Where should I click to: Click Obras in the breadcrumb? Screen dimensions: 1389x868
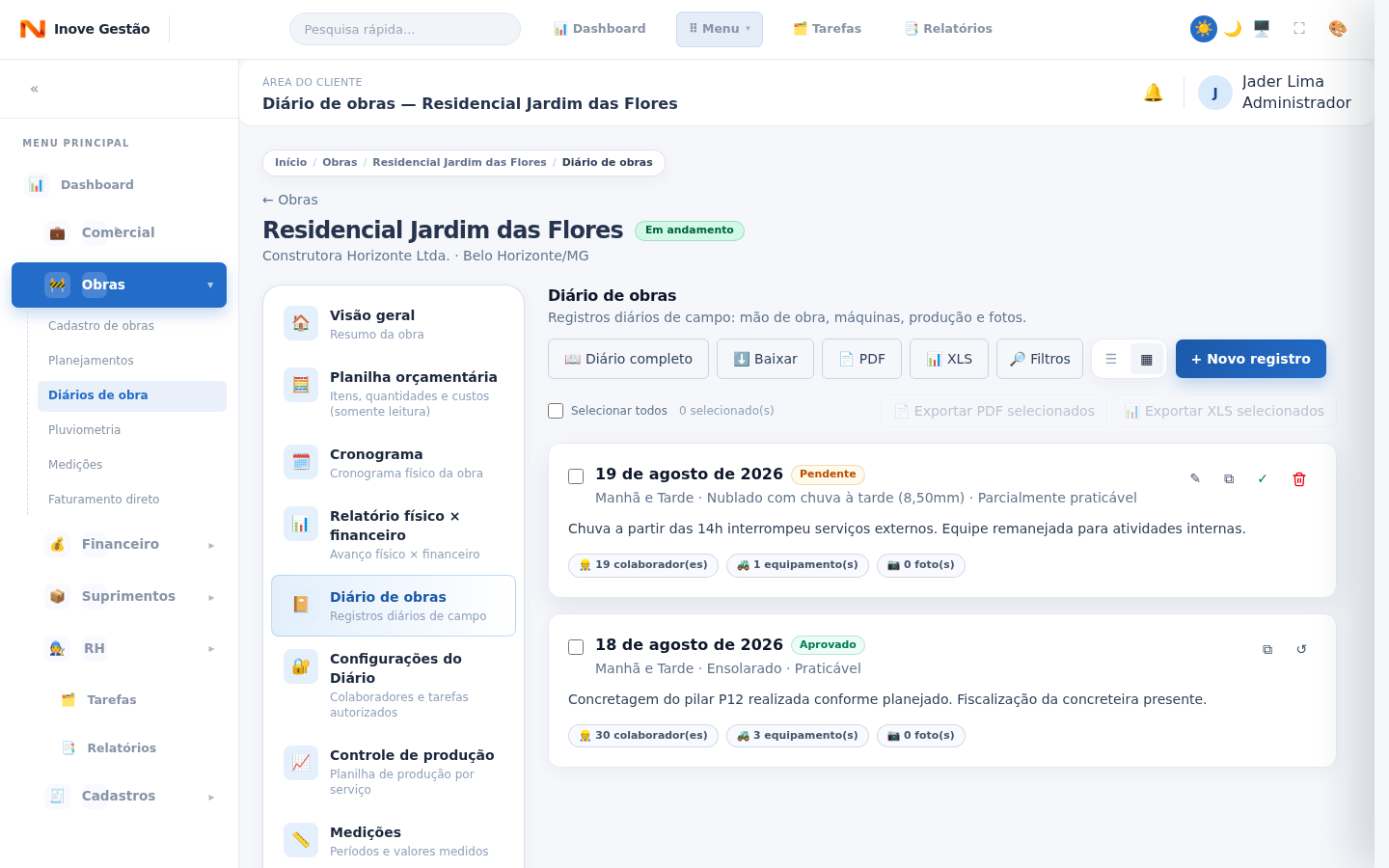340,162
